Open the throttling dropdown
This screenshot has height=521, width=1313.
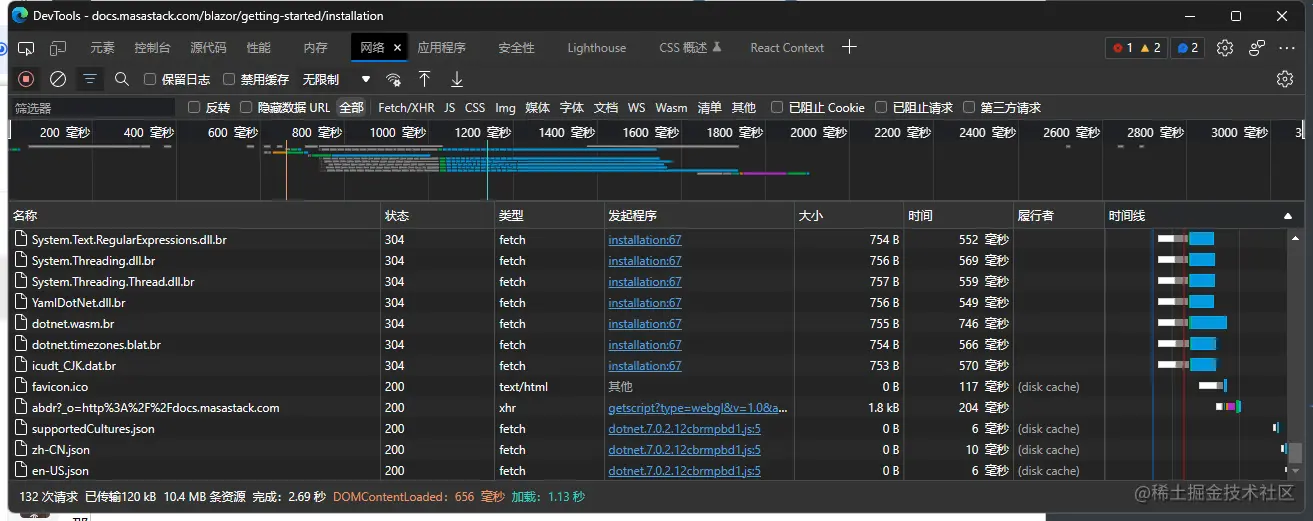coord(336,79)
